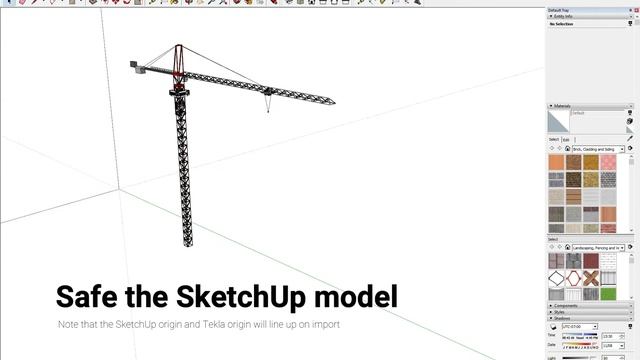
Task: Select the green grass material swatch
Action: tap(608, 294)
